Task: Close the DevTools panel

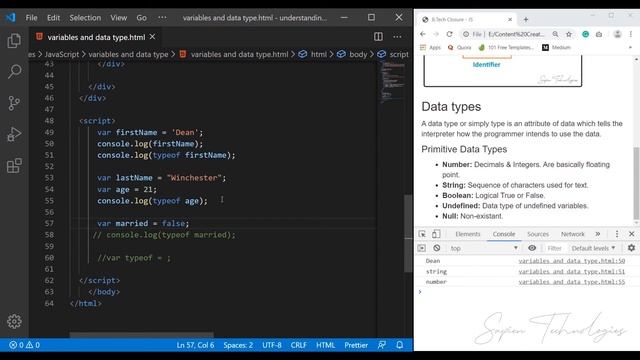Action: pyautogui.click(x=631, y=234)
